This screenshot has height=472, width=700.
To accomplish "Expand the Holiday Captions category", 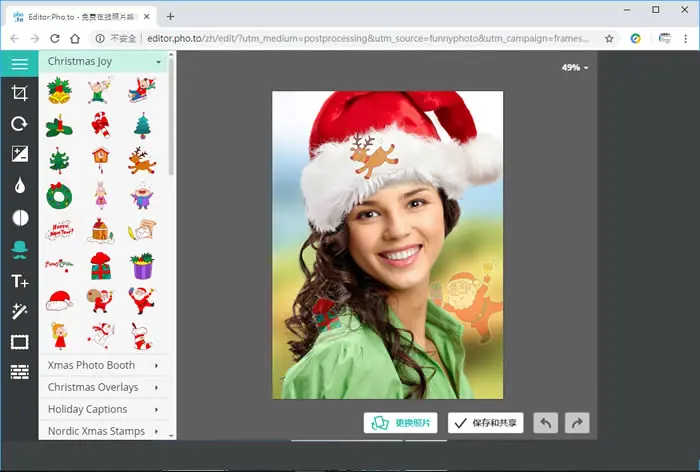I will [x=104, y=409].
